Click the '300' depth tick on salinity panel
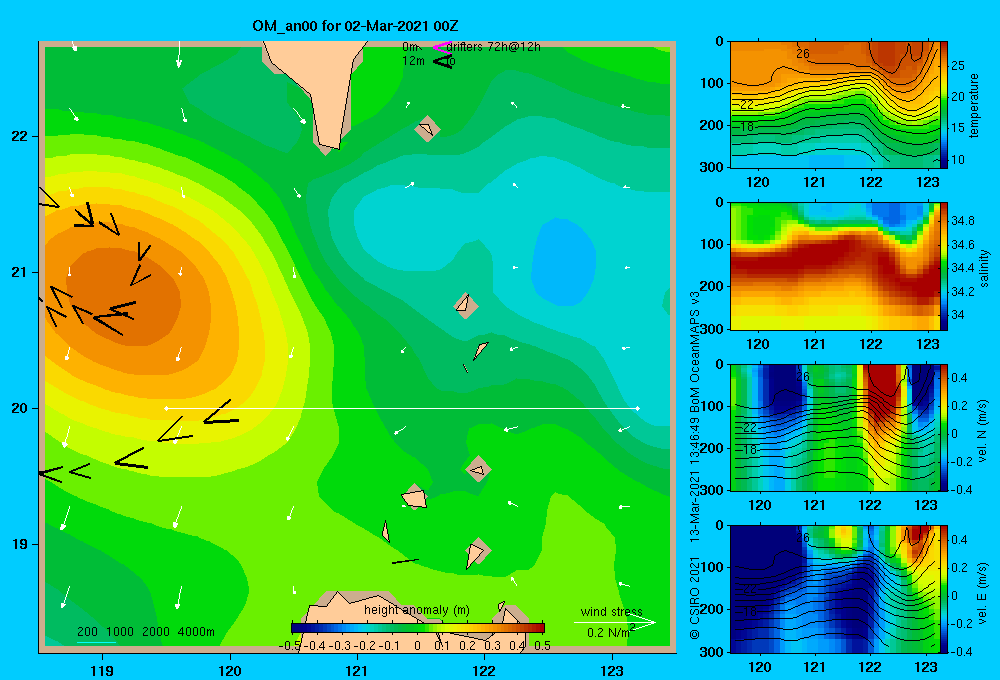Screen dimensions: 1000x680 coord(712,329)
